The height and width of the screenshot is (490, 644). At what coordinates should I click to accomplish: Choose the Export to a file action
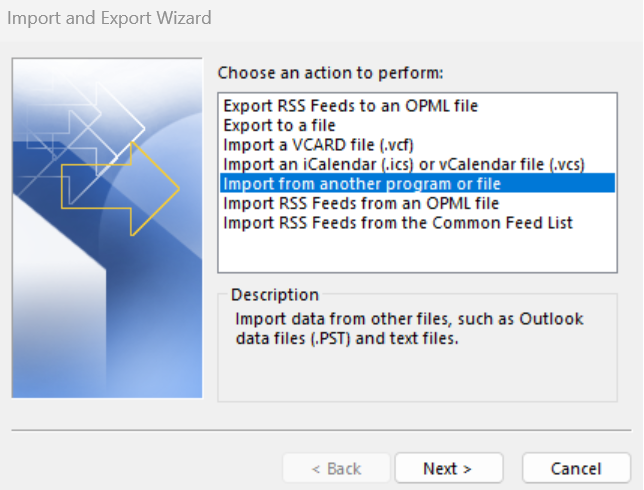point(279,125)
